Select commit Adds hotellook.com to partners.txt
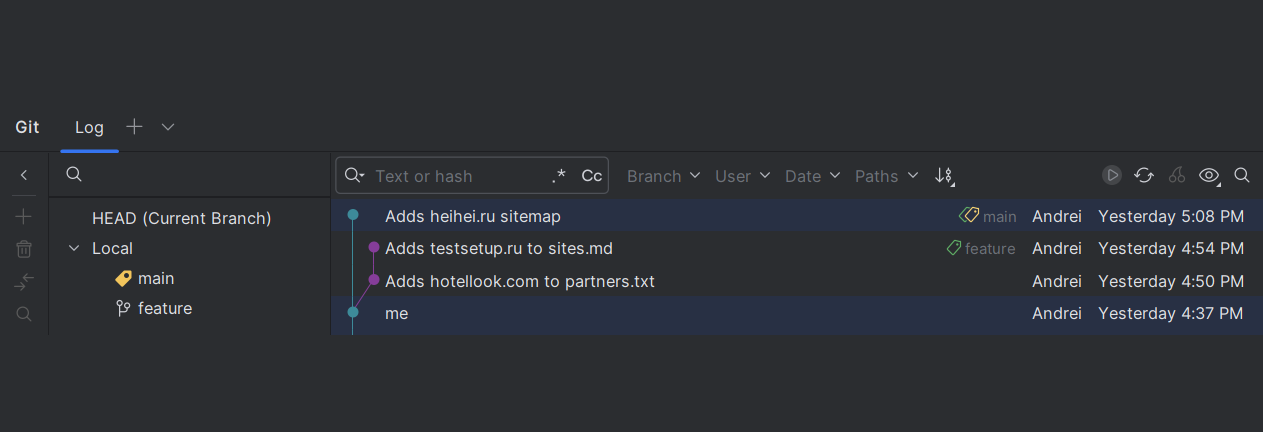Screen dimensions: 1263x432 [x=520, y=281]
